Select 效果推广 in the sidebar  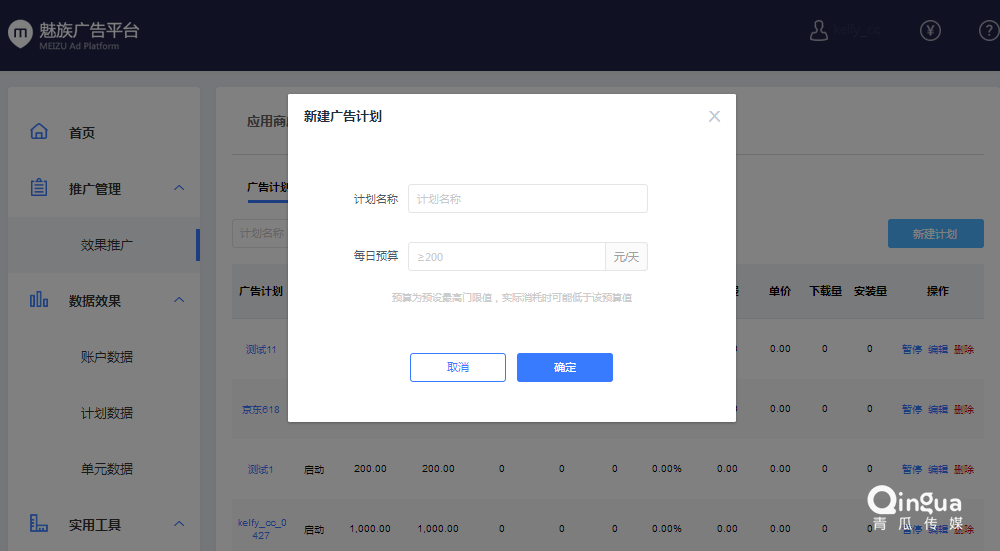click(107, 245)
